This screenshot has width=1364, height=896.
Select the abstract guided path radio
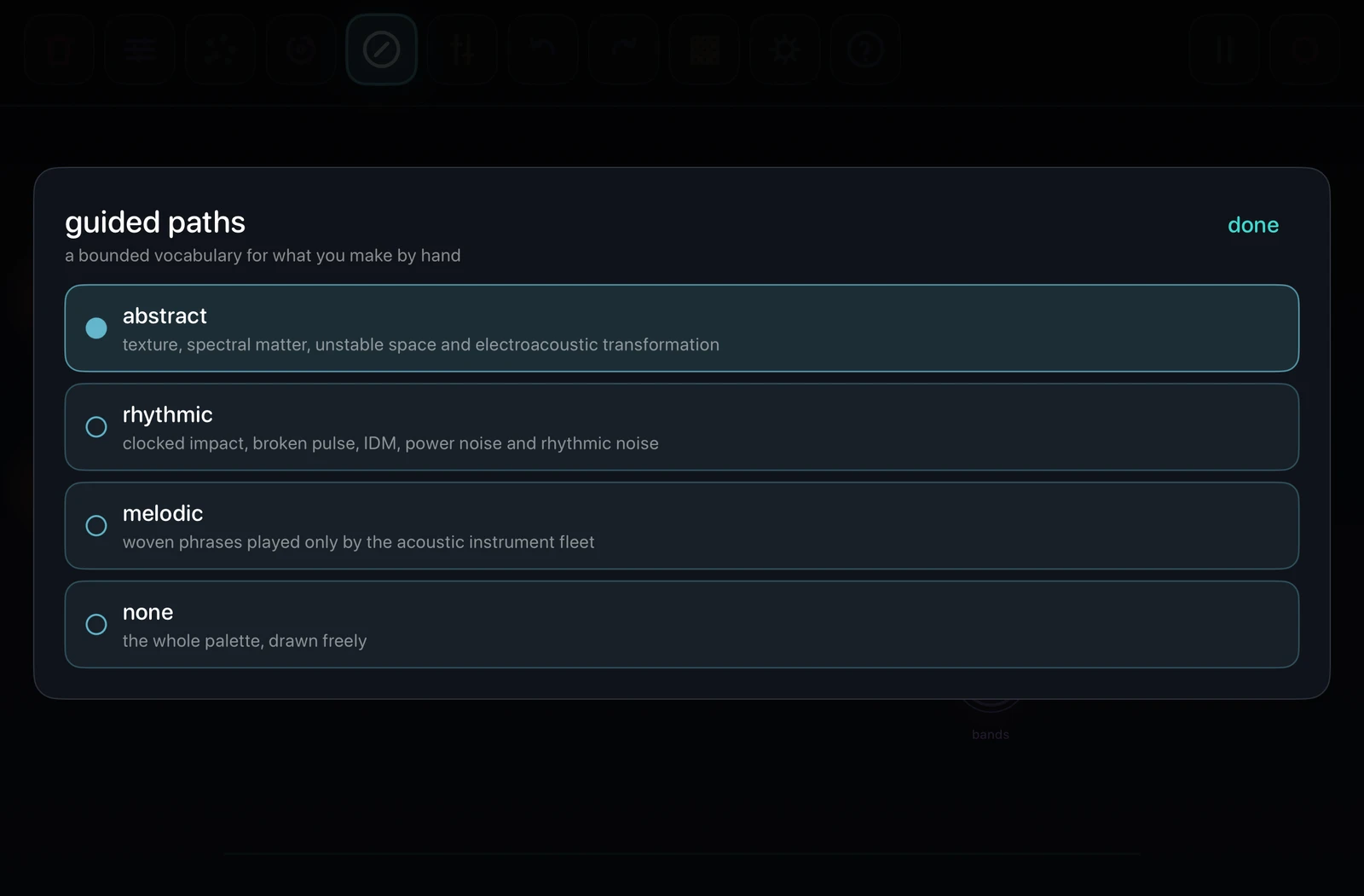pyautogui.click(x=682, y=328)
